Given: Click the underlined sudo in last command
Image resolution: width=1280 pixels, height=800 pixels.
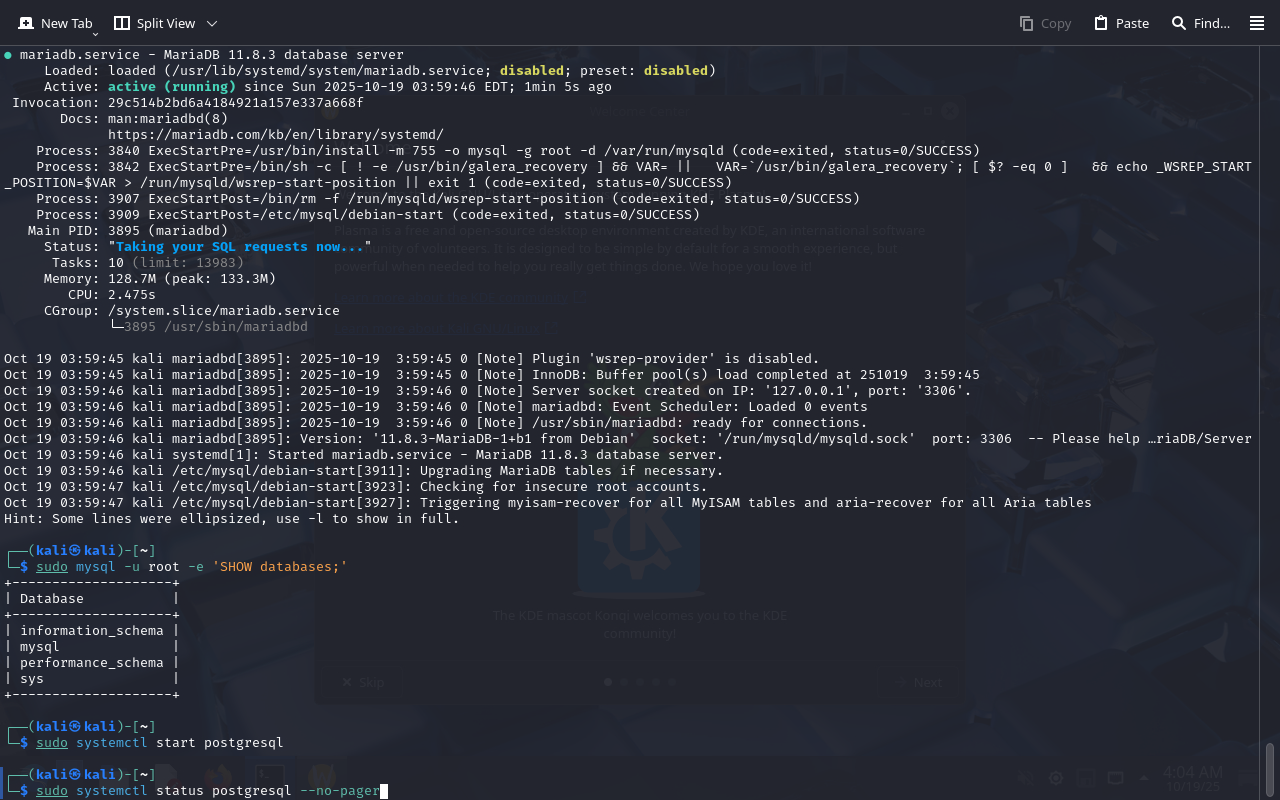Looking at the screenshot, I should click(52, 791).
